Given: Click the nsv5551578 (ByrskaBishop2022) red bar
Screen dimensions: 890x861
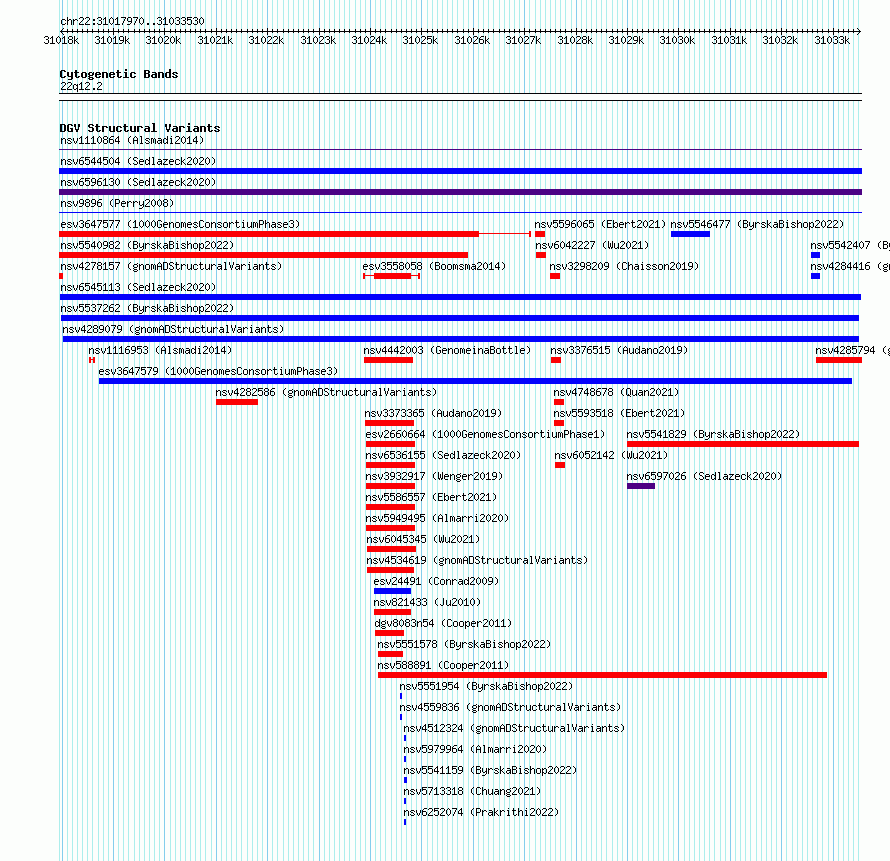Looking at the screenshot, I should (390, 654).
